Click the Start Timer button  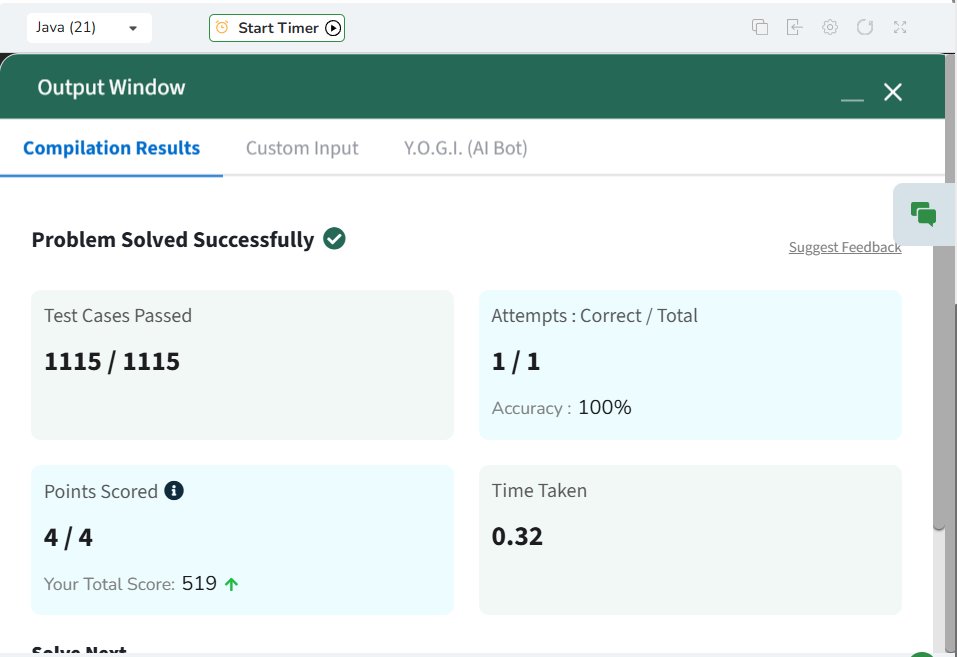(x=277, y=28)
